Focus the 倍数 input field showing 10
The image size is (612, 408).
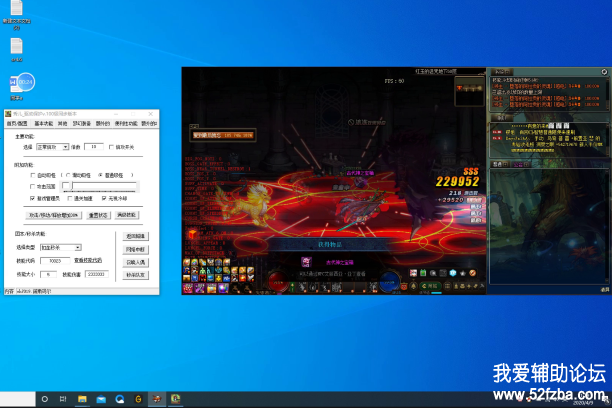click(94, 147)
